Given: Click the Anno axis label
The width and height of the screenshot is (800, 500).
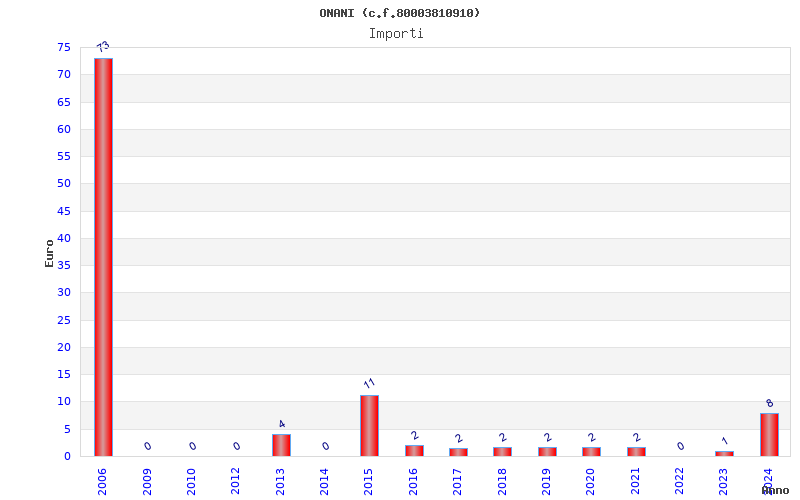Looking at the screenshot, I should coord(776,491).
